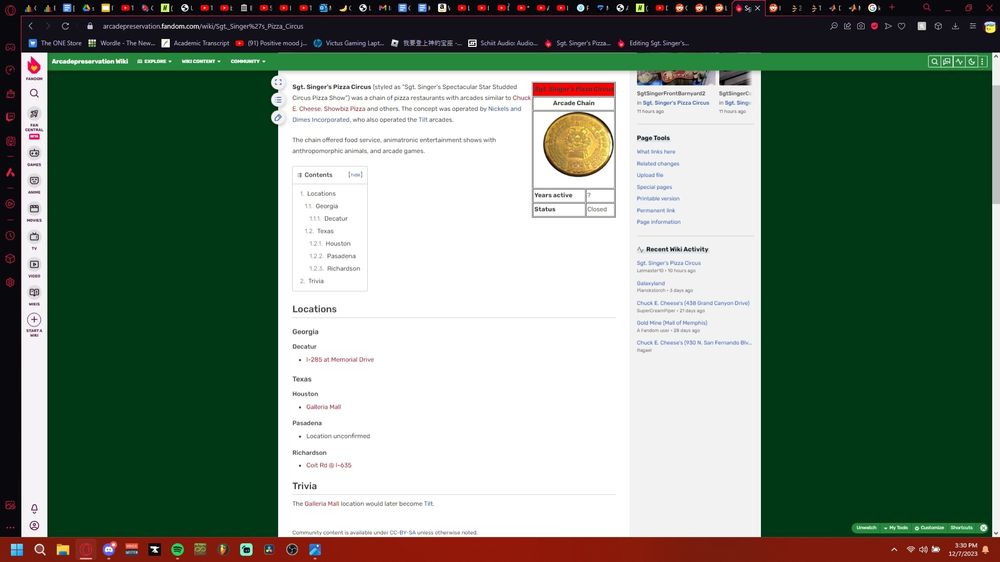Open browser easy setup sliders icon
Viewport: 1000px width, 562px height.
[x=973, y=26]
